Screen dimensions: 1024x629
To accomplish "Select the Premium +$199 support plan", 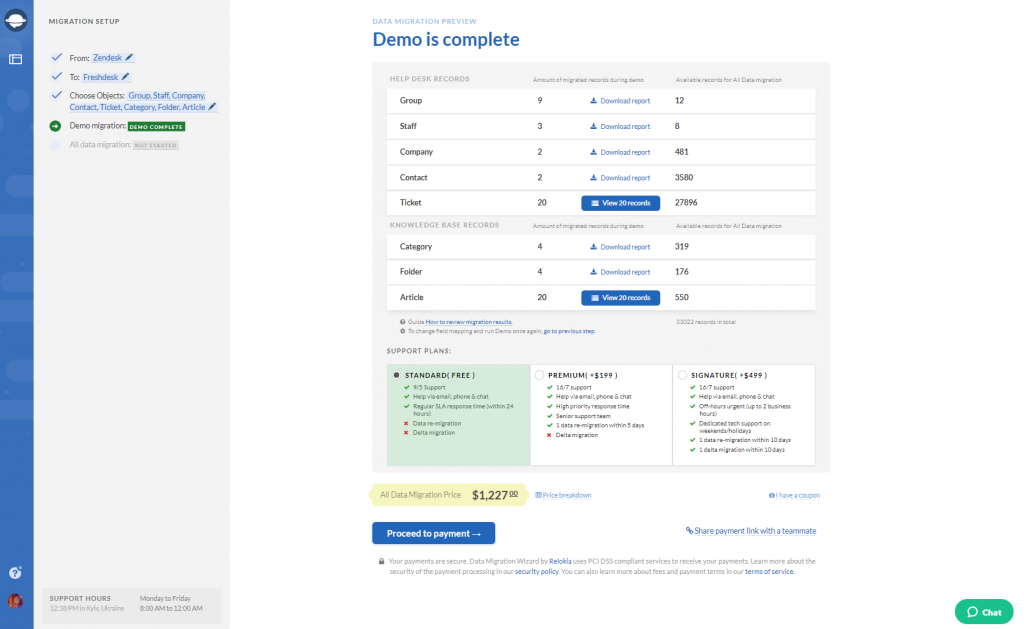I will [x=540, y=374].
